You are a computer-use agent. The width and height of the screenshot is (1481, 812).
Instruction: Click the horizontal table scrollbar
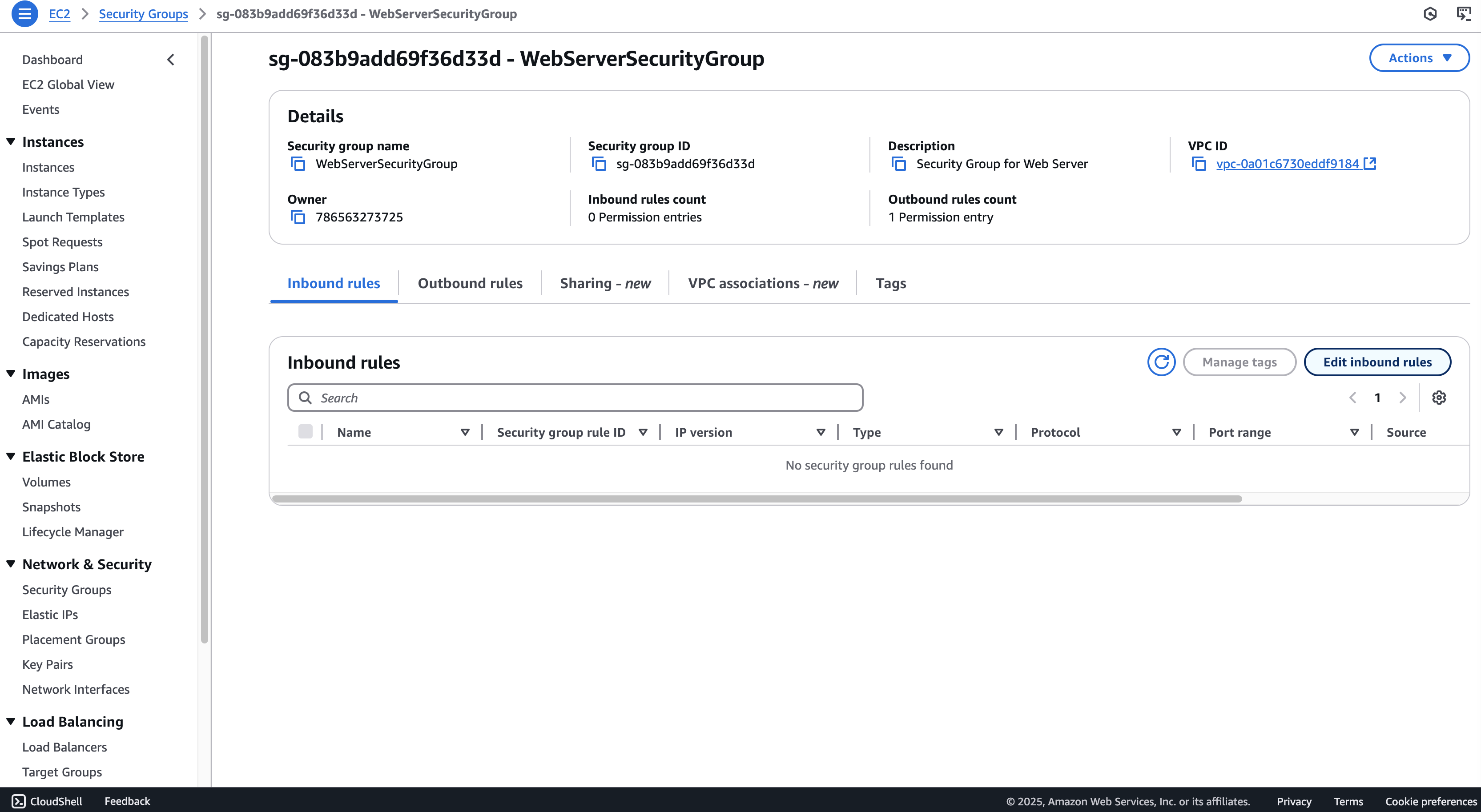point(757,499)
